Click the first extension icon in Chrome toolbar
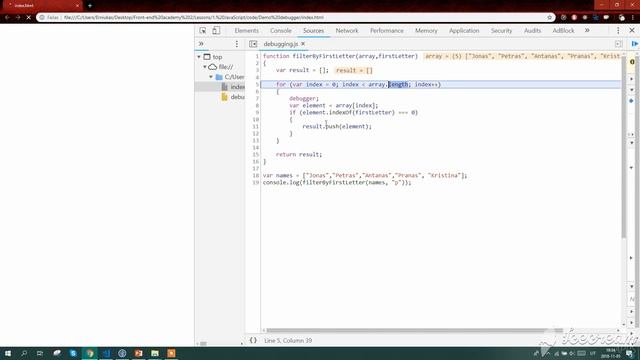This screenshot has width=640, height=360. click(x=563, y=18)
